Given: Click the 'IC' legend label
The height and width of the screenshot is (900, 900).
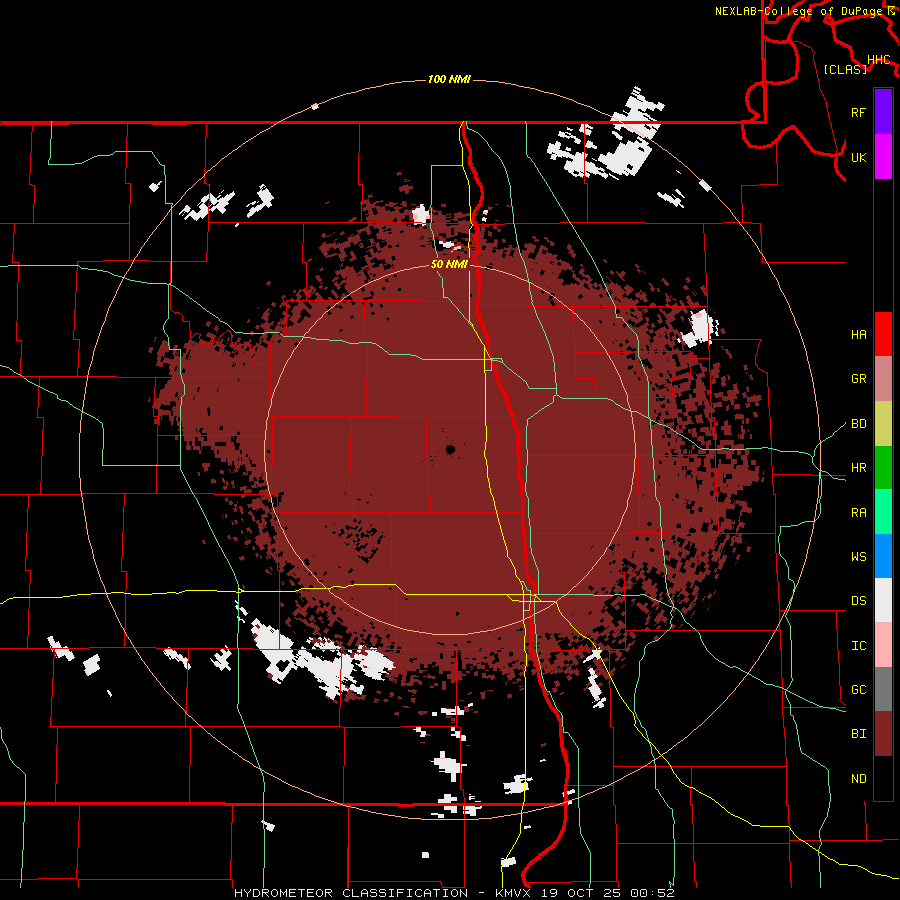Looking at the screenshot, I should click(x=858, y=646).
